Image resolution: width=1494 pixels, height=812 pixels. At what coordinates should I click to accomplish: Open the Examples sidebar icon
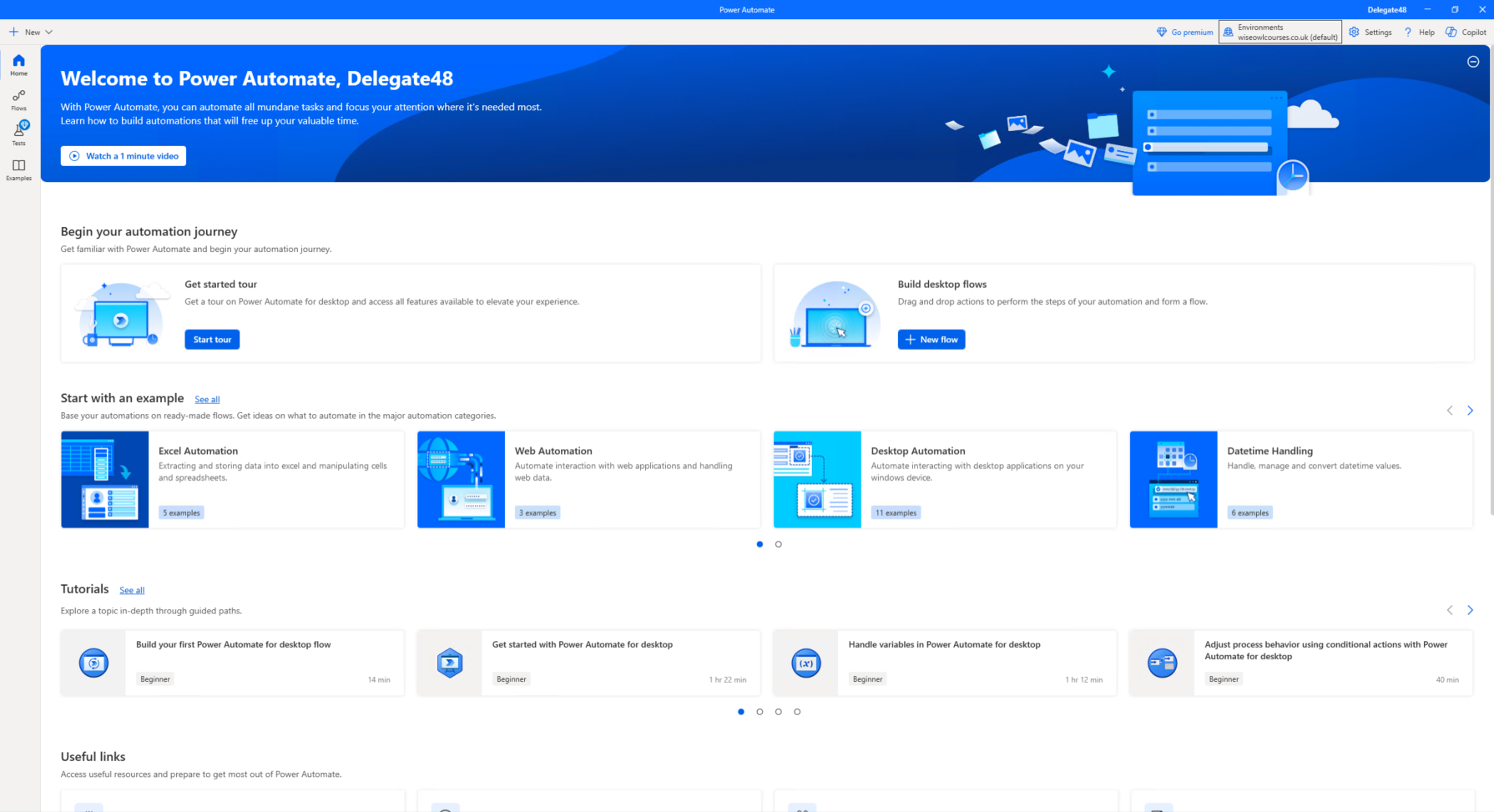coord(18,165)
